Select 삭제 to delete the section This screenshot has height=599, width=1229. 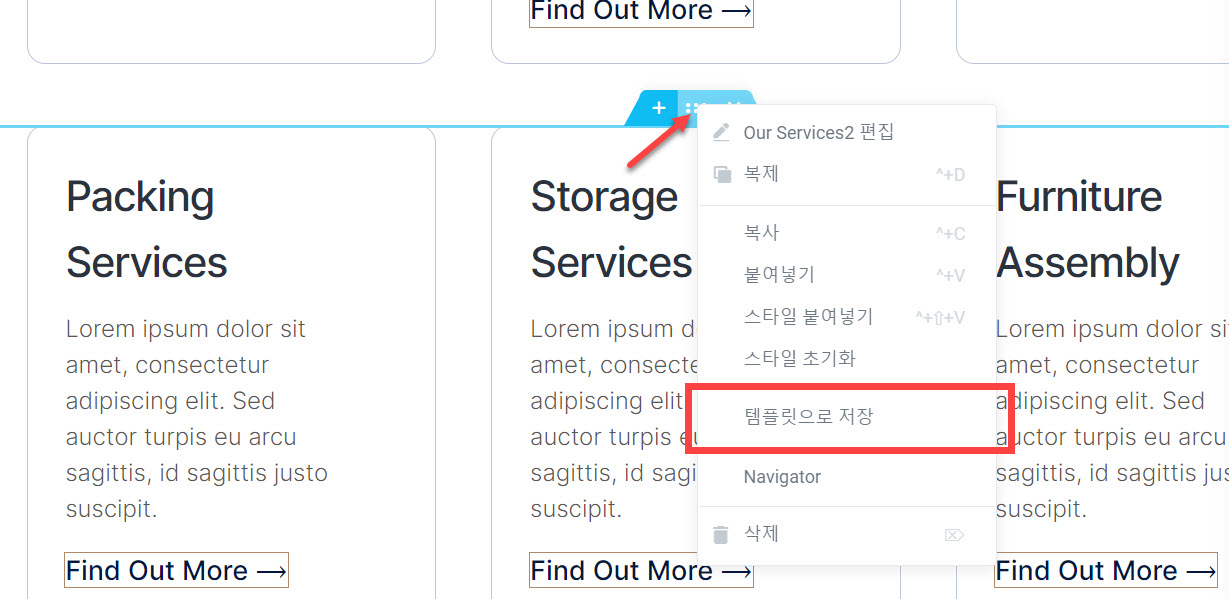(762, 533)
